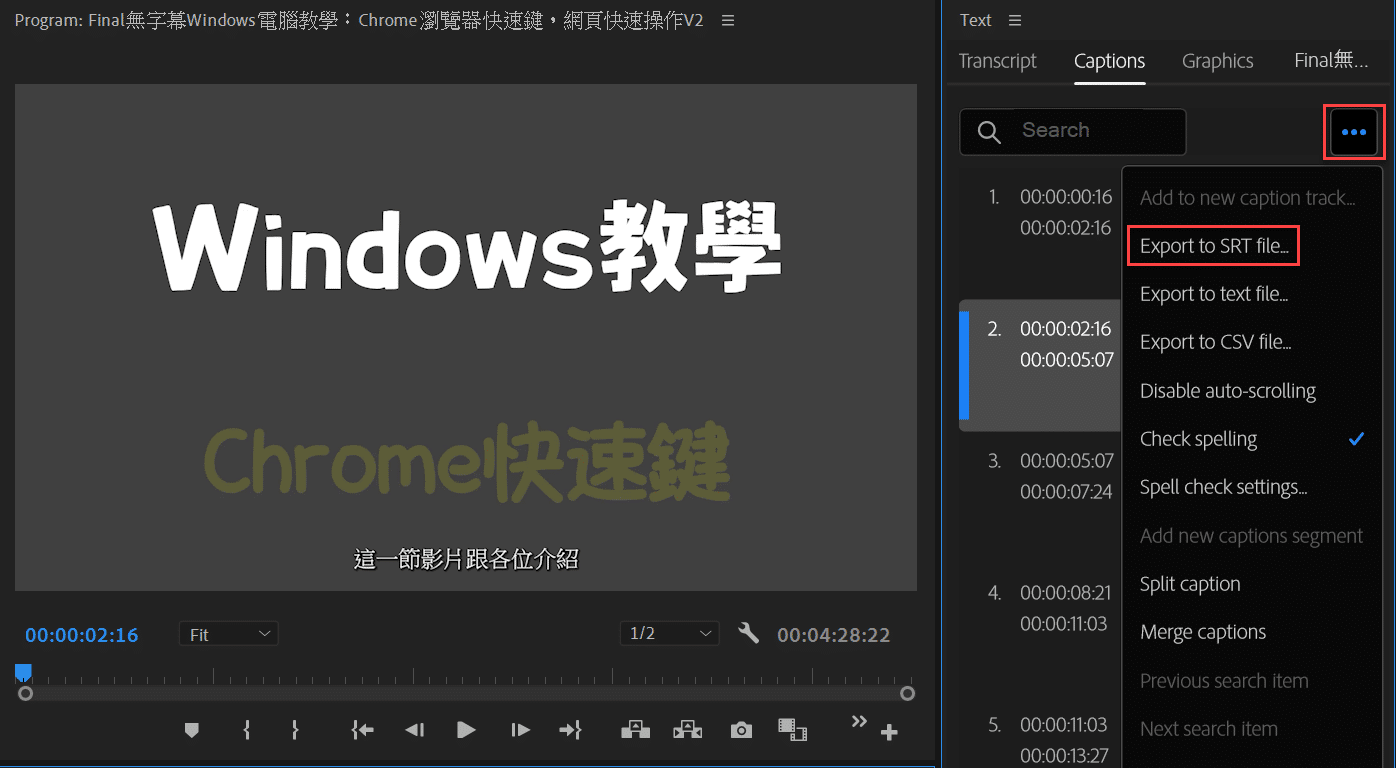This screenshot has width=1396, height=768.
Task: Click the blue current timecode 00:00:02:16
Action: [x=82, y=635]
